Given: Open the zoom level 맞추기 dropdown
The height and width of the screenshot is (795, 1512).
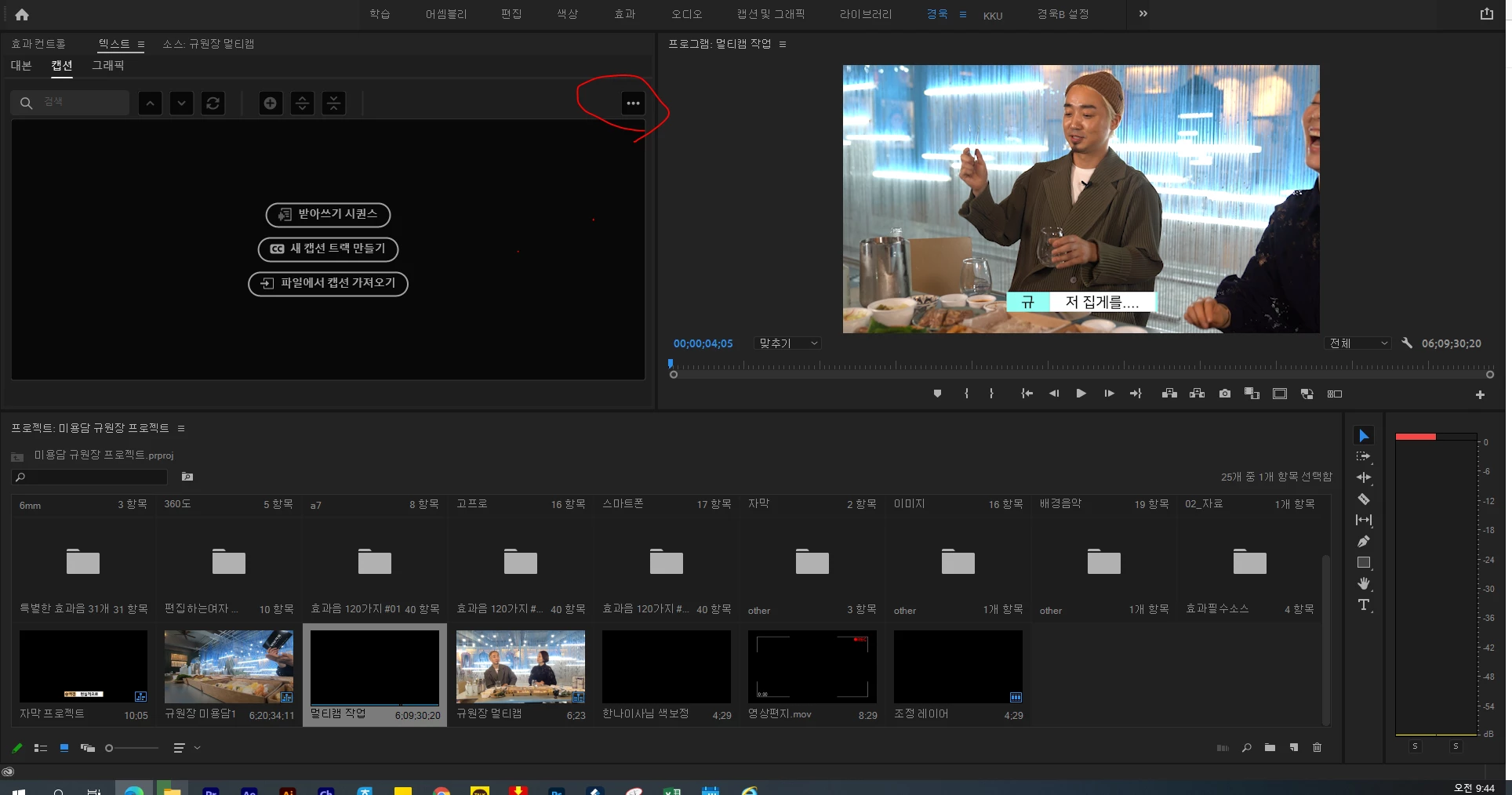Looking at the screenshot, I should coord(787,343).
